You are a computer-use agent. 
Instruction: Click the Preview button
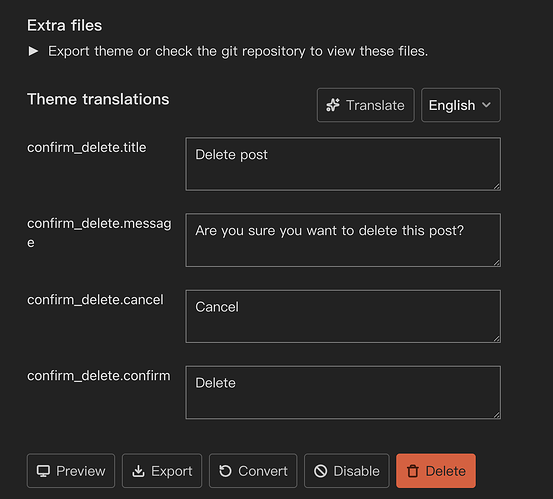pos(71,471)
